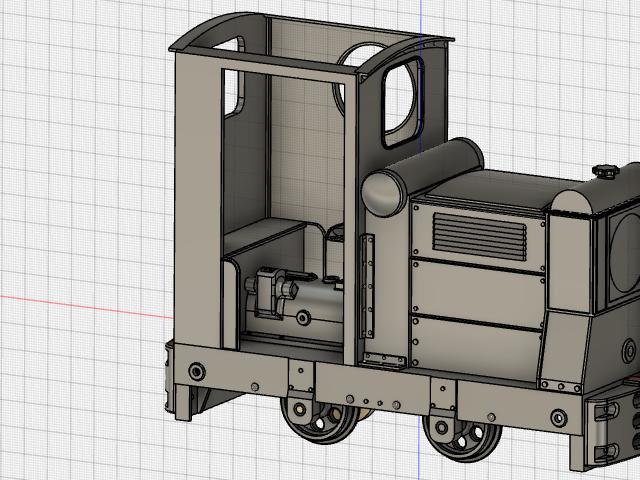Viewport: 640px width, 480px height.
Task: Pick the filler cap knob atop the hood
Action: tap(605, 171)
